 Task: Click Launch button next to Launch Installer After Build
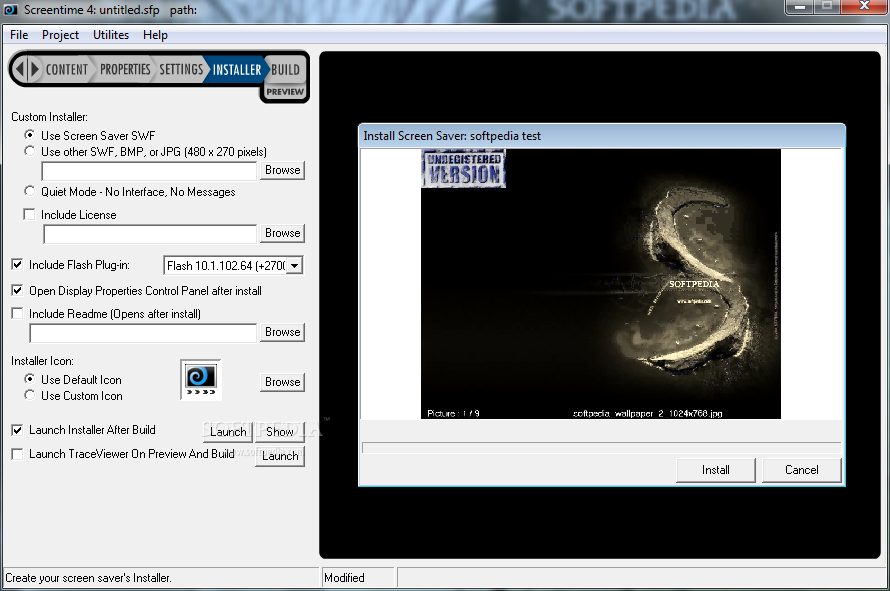click(228, 432)
